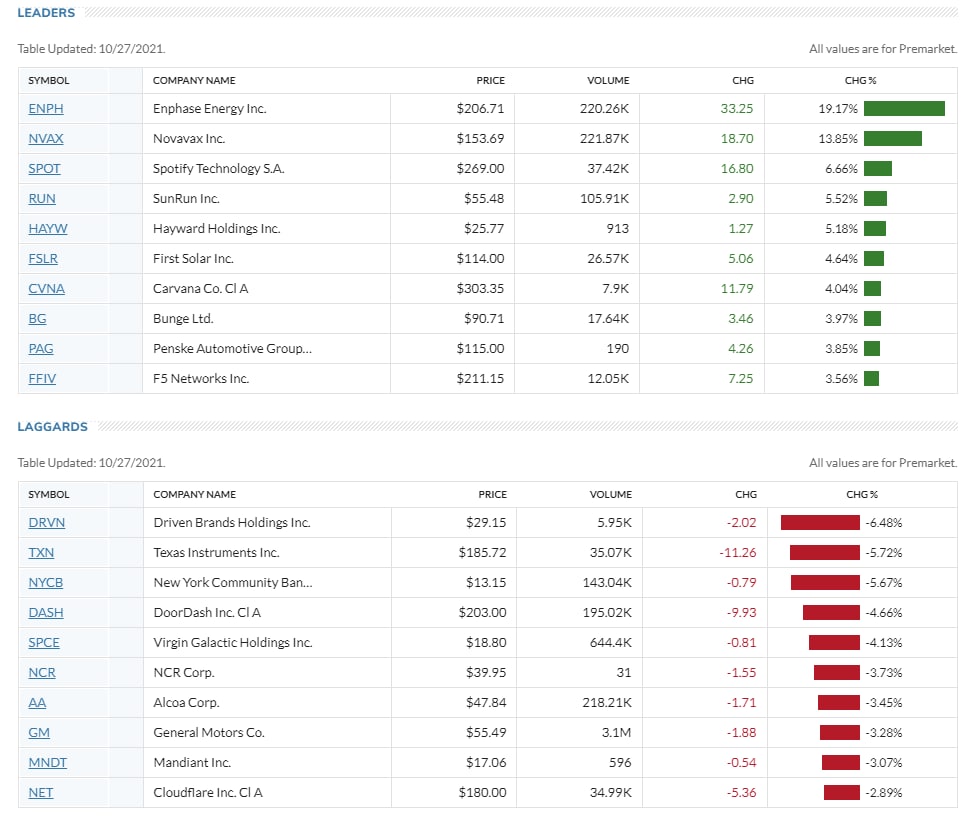Click Alcoa Corp. company name
This screenshot has width=976, height=818.
coord(186,702)
